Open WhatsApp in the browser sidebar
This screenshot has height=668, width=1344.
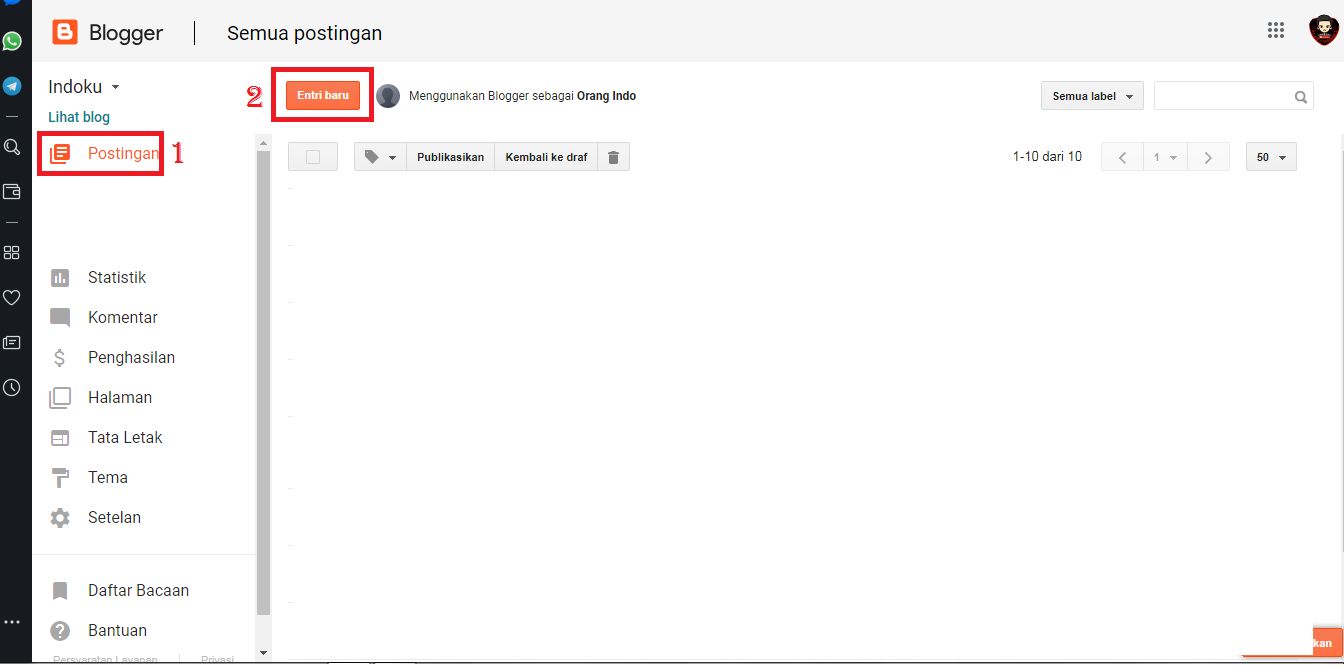click(x=12, y=41)
